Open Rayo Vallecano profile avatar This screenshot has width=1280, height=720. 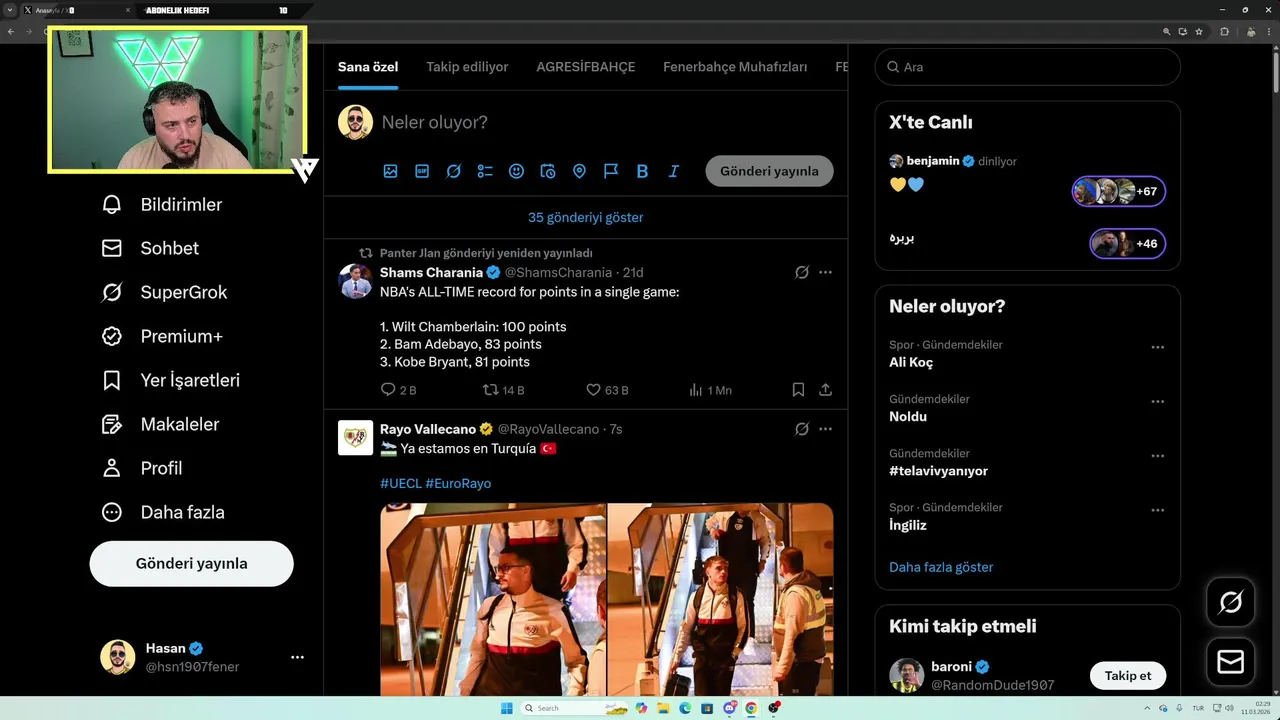355,438
